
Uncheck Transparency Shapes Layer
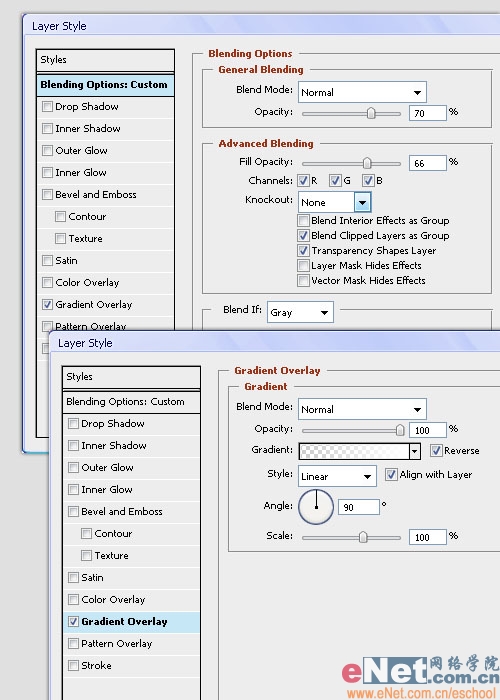[x=304, y=250]
